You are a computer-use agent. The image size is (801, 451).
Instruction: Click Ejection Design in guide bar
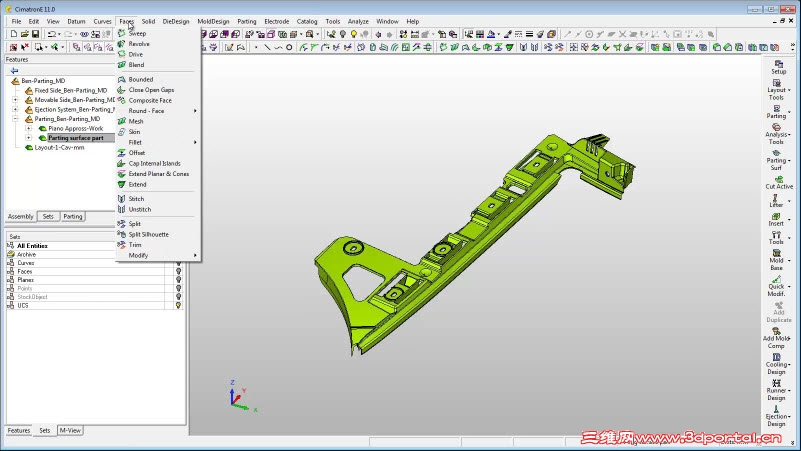pyautogui.click(x=776, y=416)
